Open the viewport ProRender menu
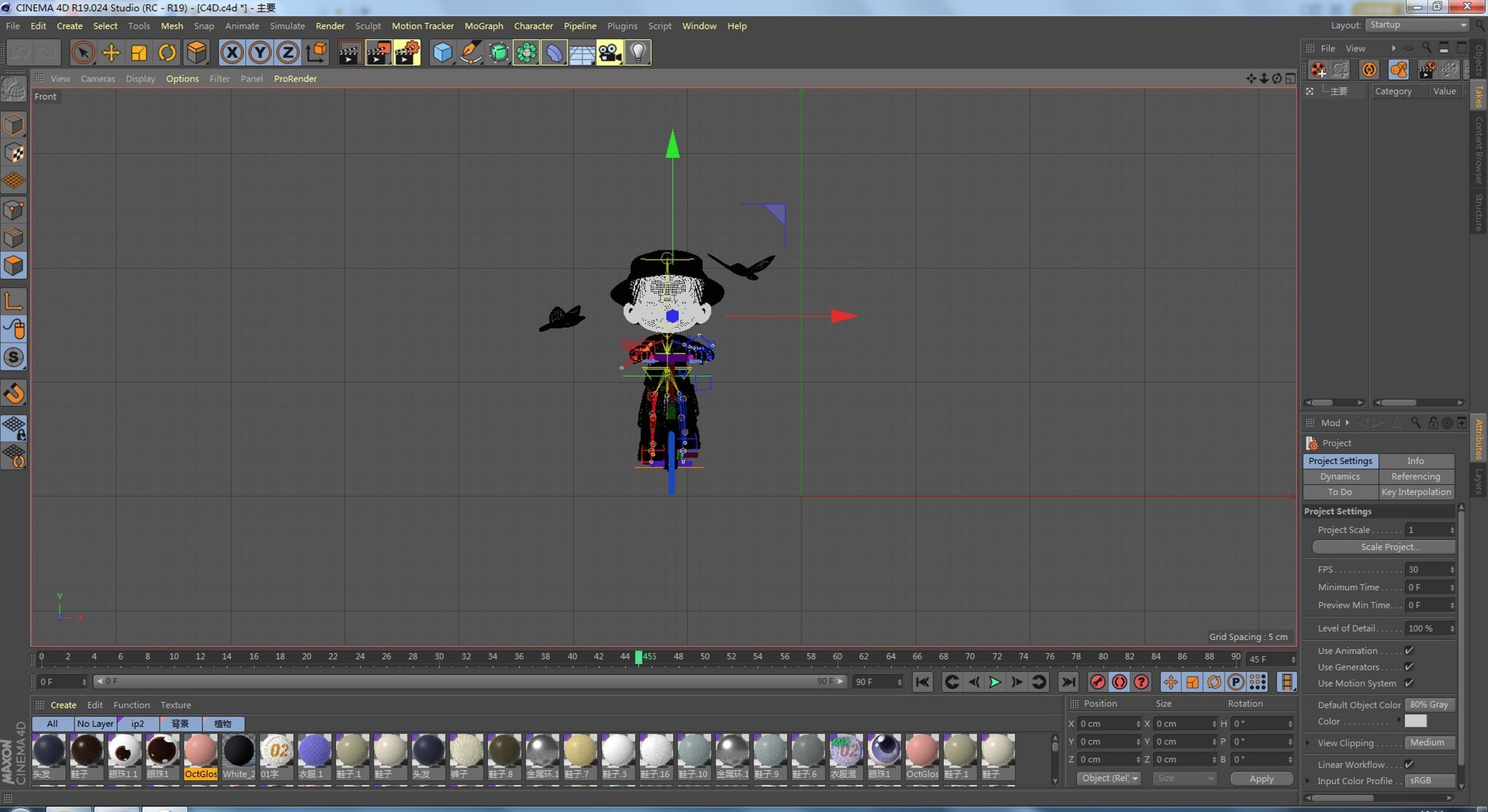 295,78
